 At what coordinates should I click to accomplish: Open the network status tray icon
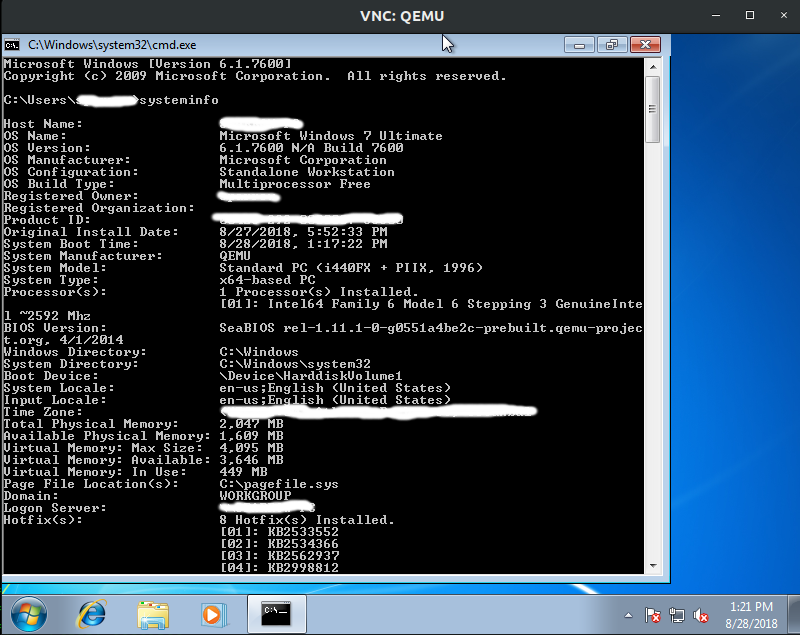click(677, 614)
